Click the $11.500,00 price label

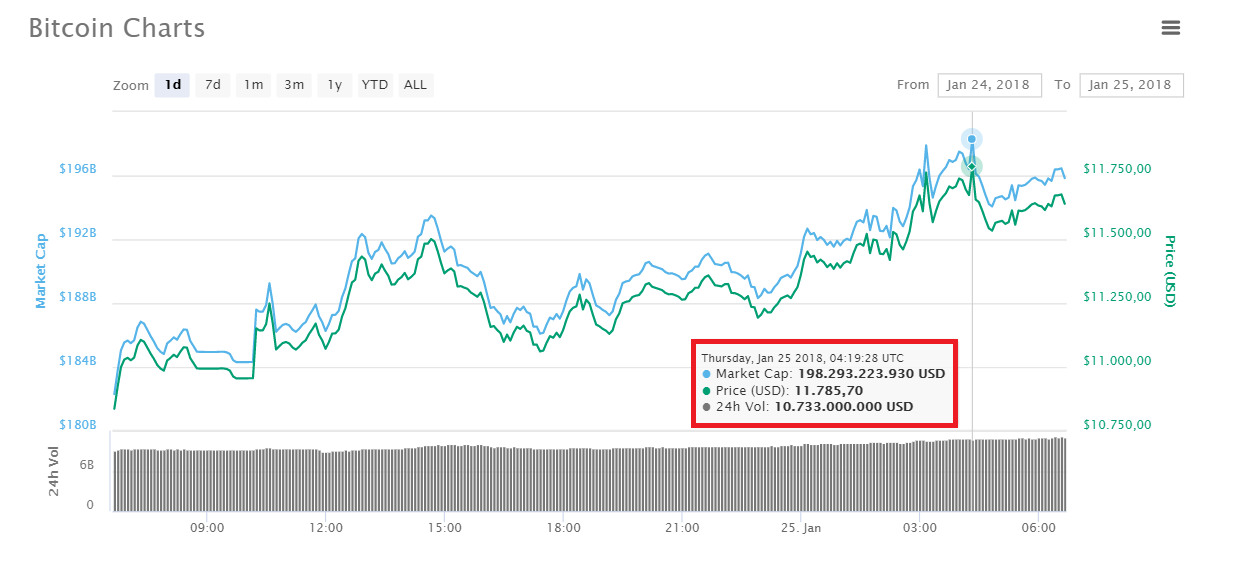coord(1117,233)
